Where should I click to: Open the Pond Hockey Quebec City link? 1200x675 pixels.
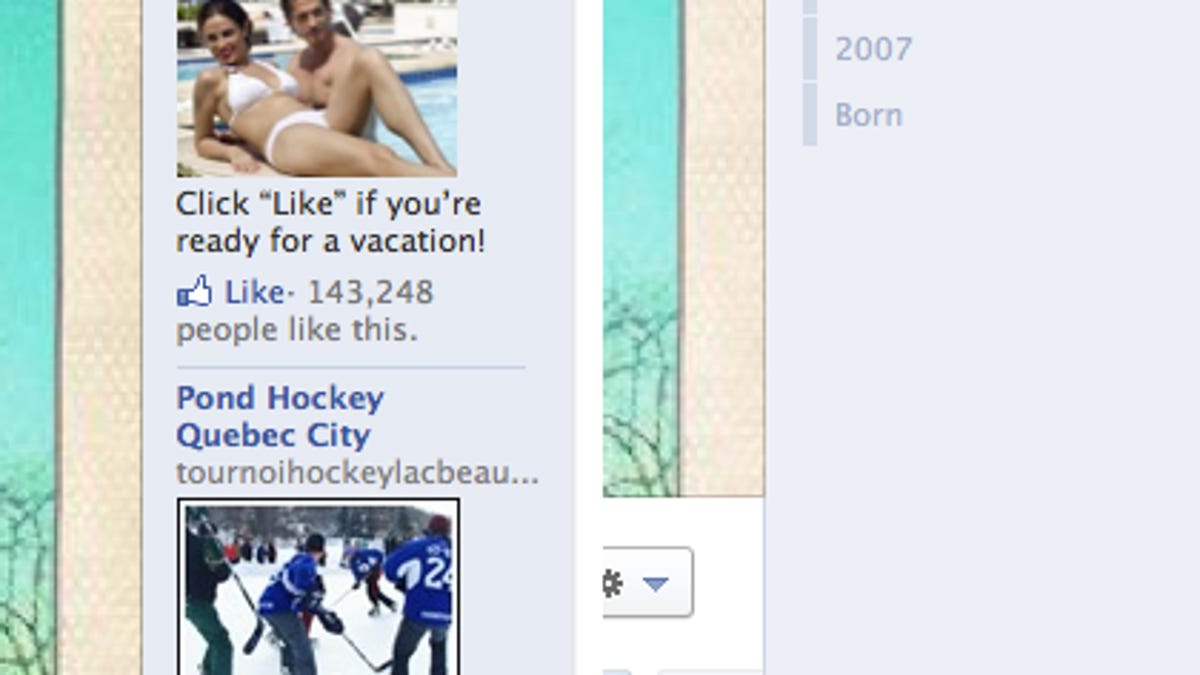280,416
